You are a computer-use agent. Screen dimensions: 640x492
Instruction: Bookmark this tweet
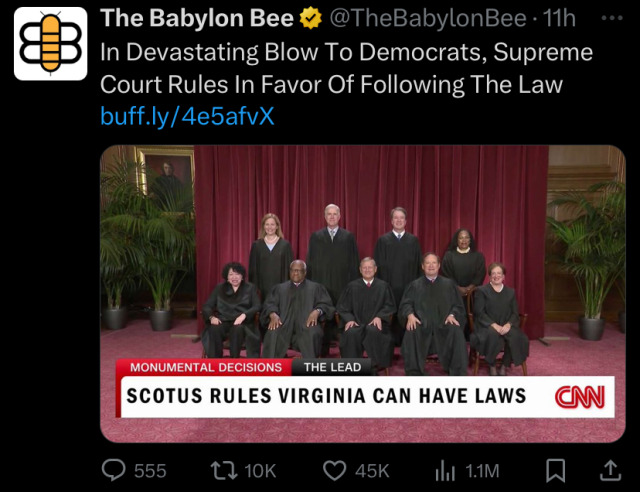(556, 471)
